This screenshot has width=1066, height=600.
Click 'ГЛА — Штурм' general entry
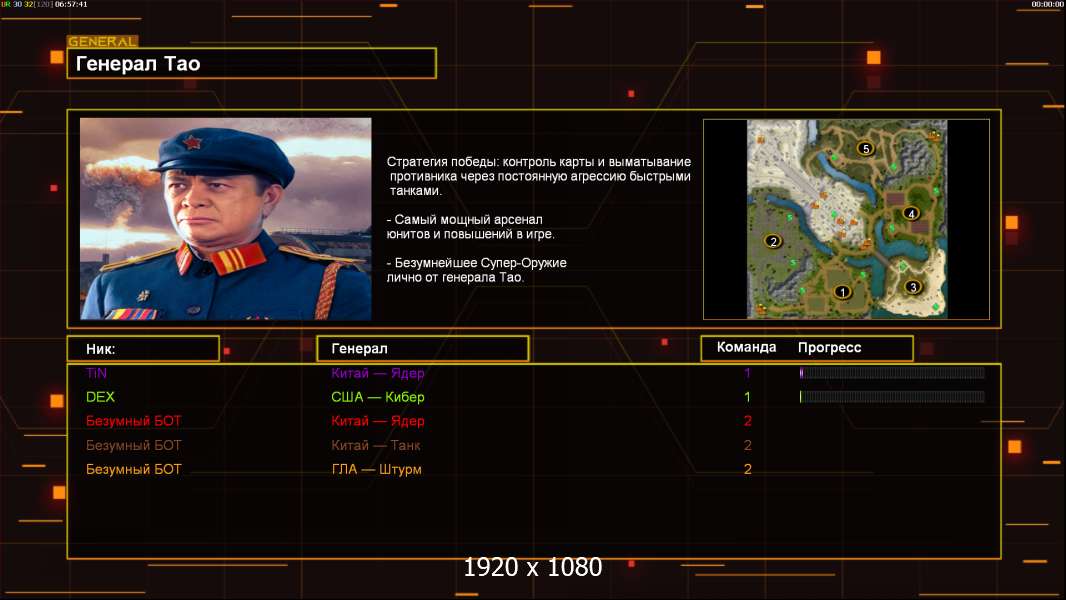pos(377,470)
